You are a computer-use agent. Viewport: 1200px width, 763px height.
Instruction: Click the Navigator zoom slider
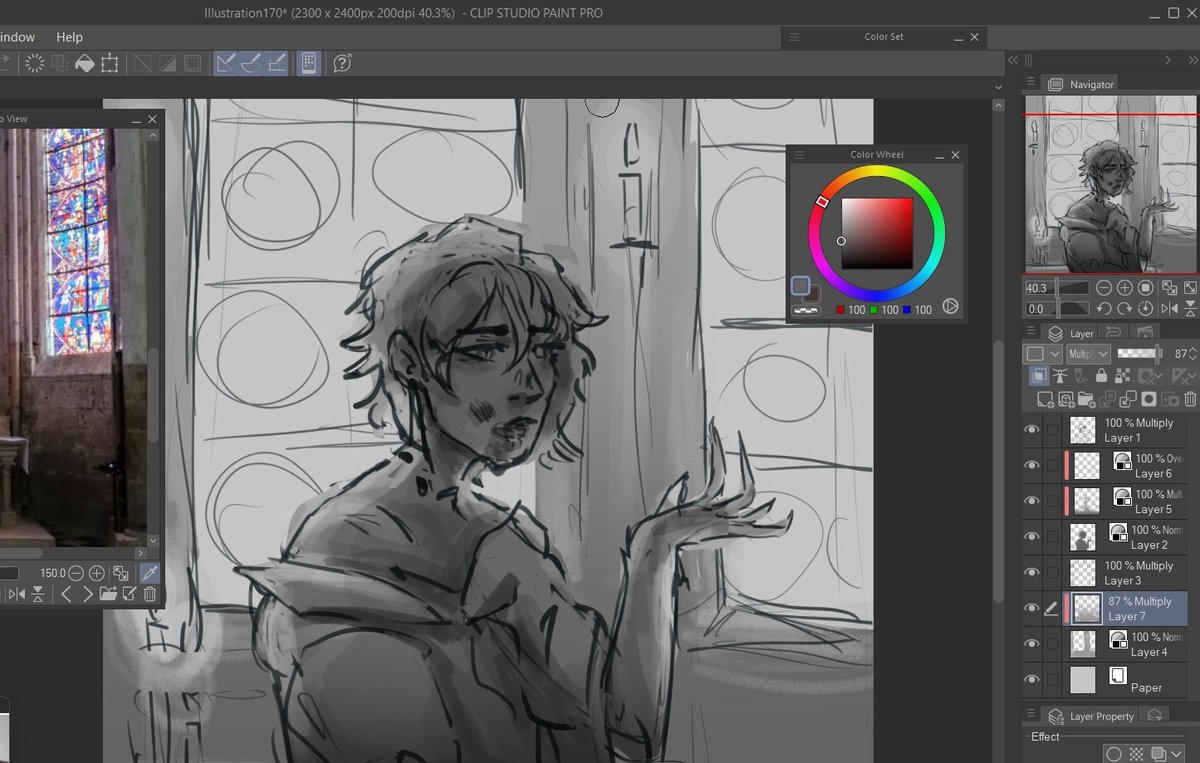(1057, 288)
